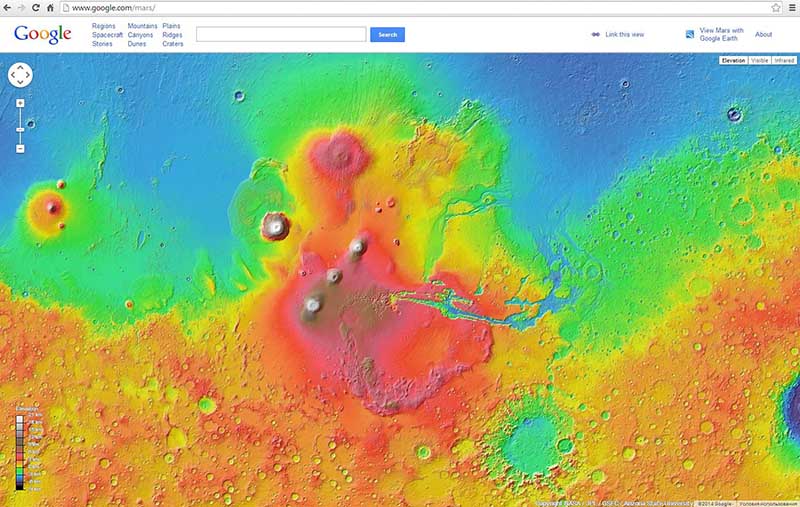Show the Spacecraft list
Viewport: 800px width, 507px height.
click(107, 34)
